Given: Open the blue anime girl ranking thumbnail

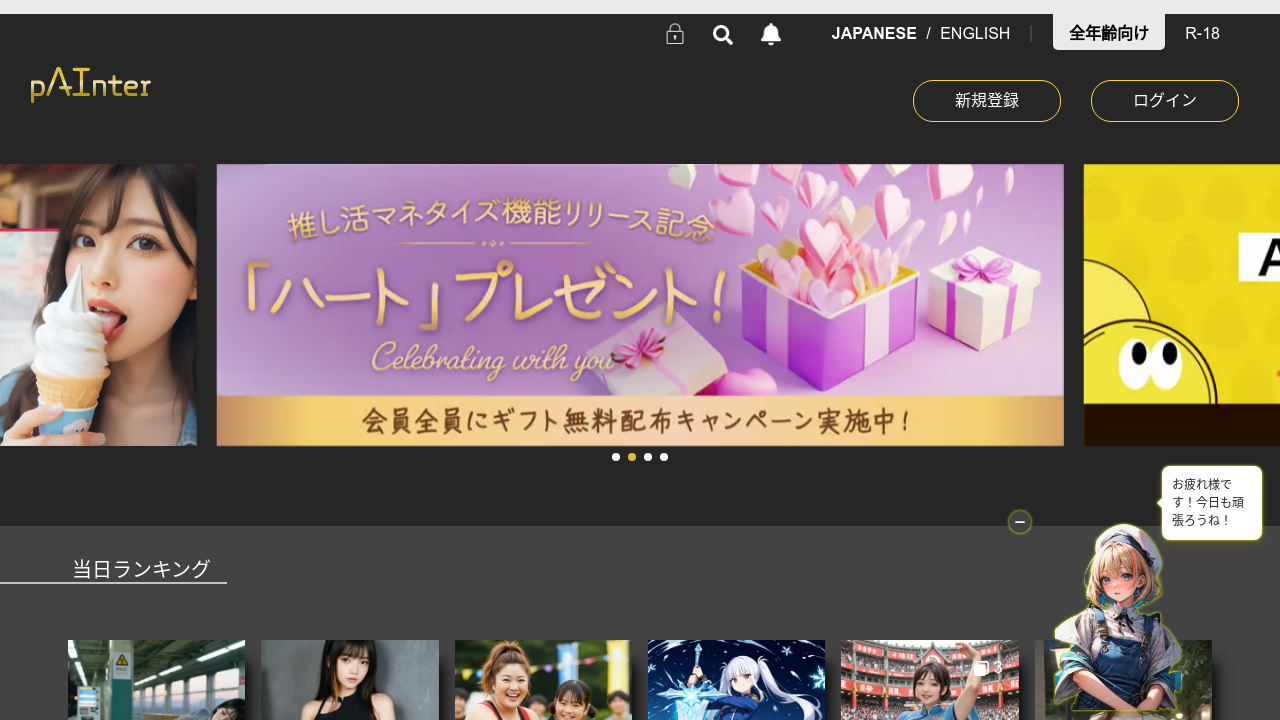Looking at the screenshot, I should [736, 680].
